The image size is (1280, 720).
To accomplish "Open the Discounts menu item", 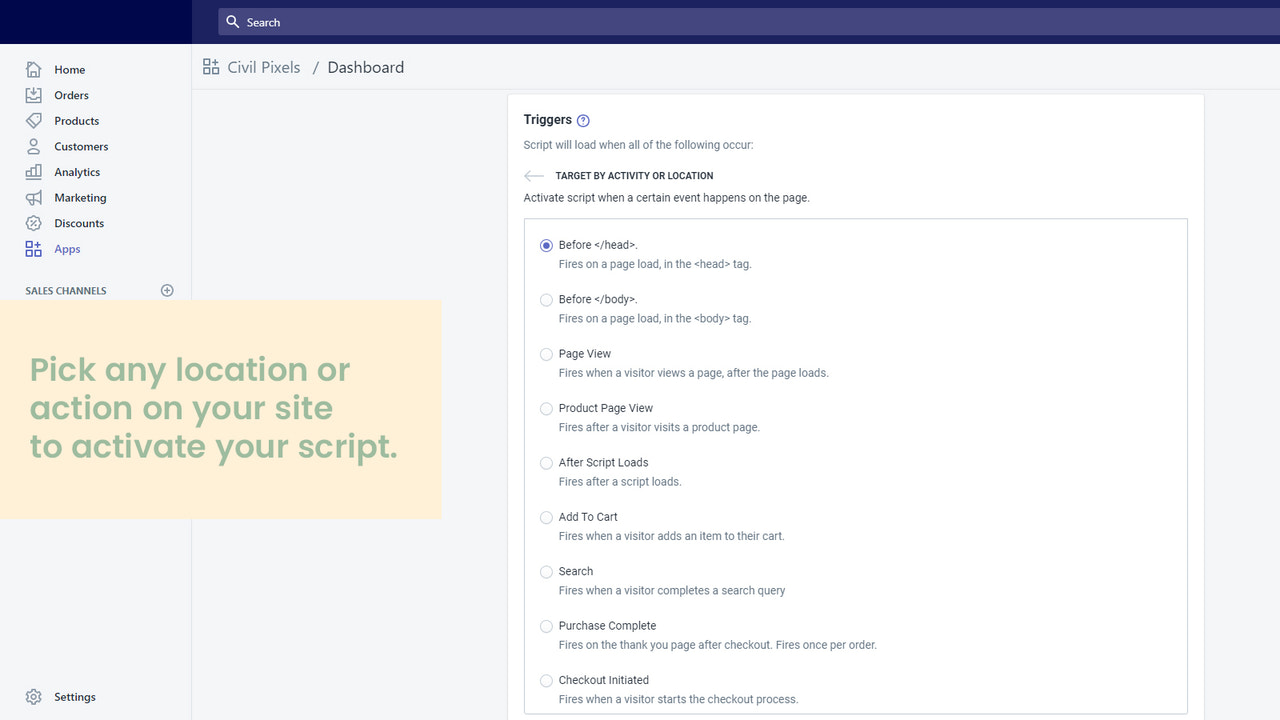I will pos(79,223).
